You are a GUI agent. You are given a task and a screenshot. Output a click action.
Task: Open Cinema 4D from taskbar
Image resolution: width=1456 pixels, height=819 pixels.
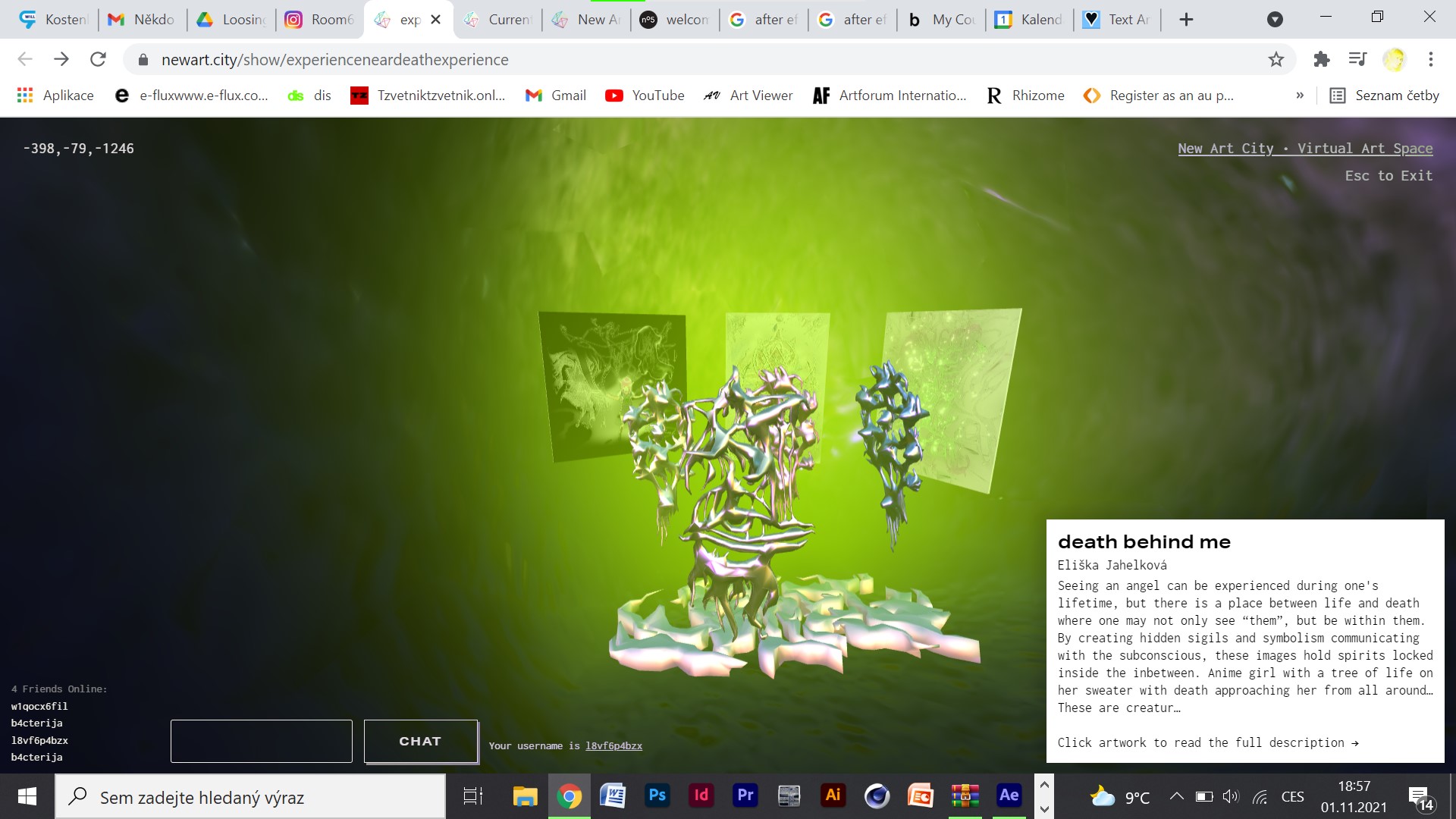point(877,796)
